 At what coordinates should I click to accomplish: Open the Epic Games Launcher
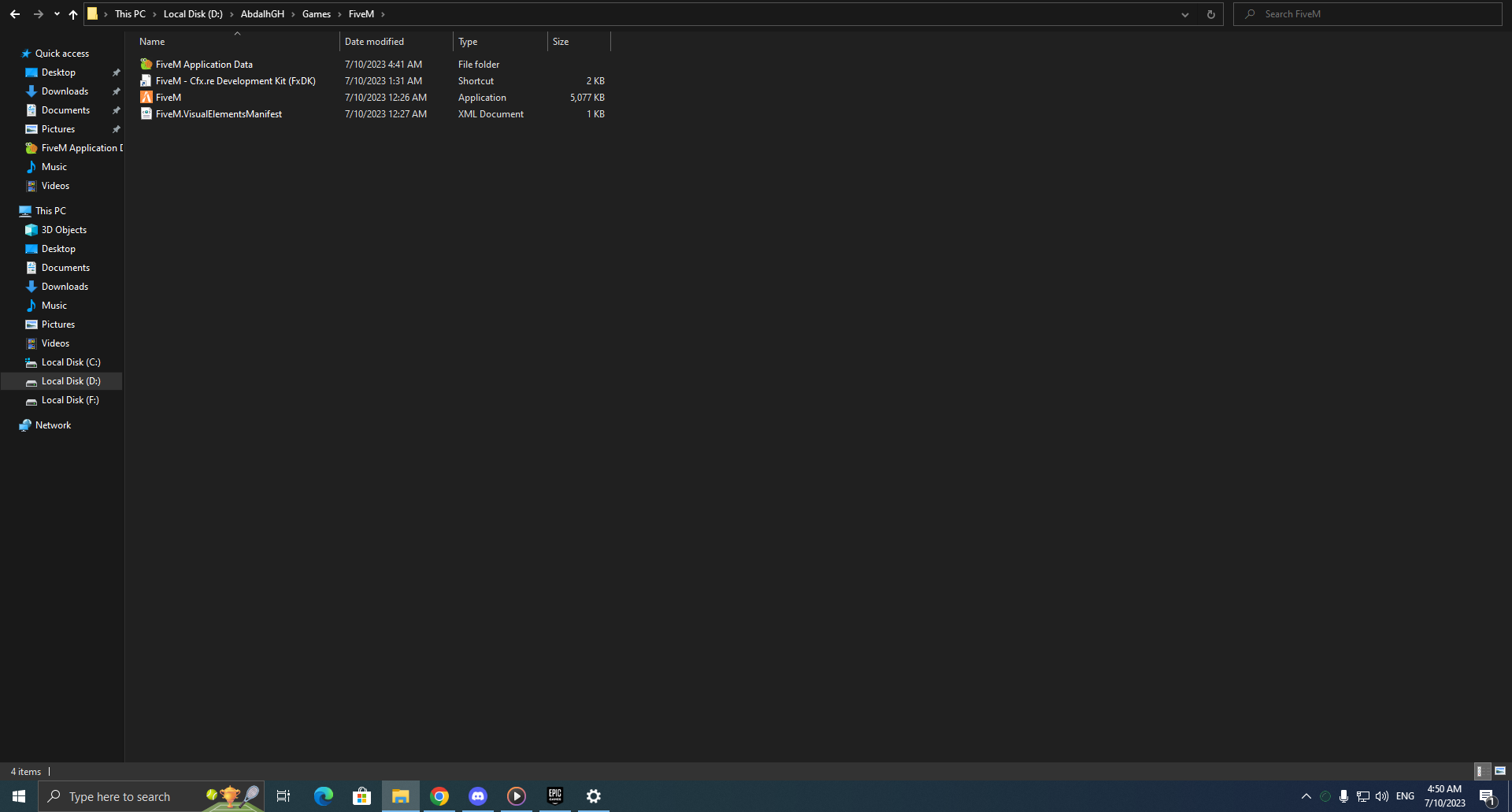click(x=554, y=796)
